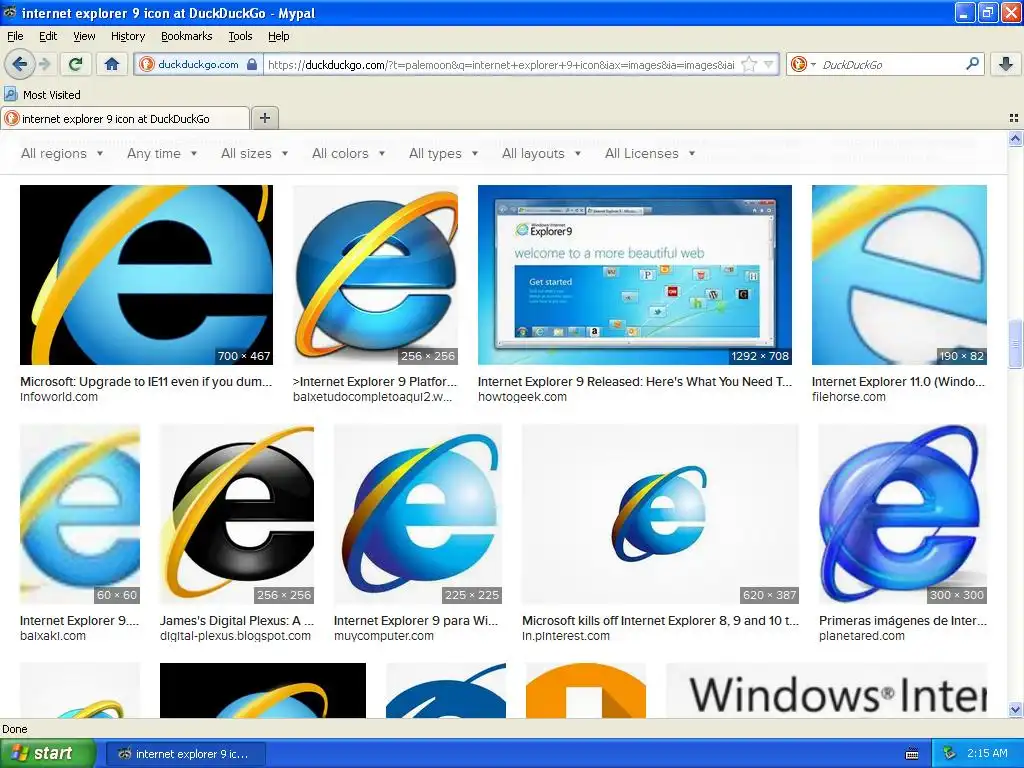The image size is (1024, 768).
Task: Click the DuckDuckGo site identity icon
Action: 147,64
